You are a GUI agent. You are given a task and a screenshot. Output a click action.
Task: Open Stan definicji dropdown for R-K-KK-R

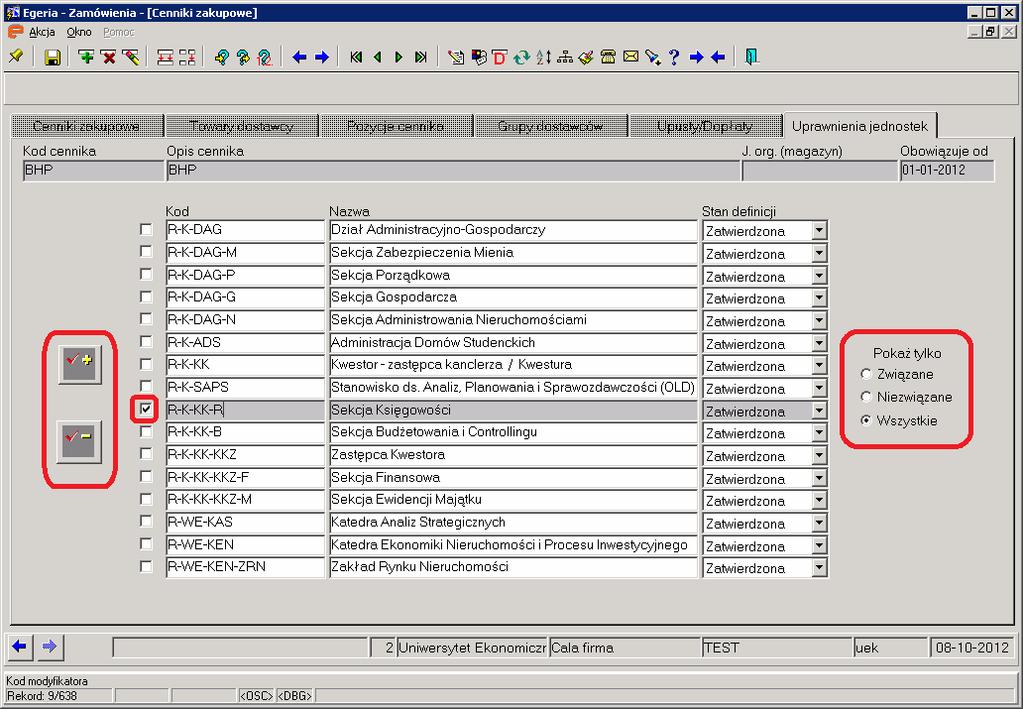[x=819, y=412]
